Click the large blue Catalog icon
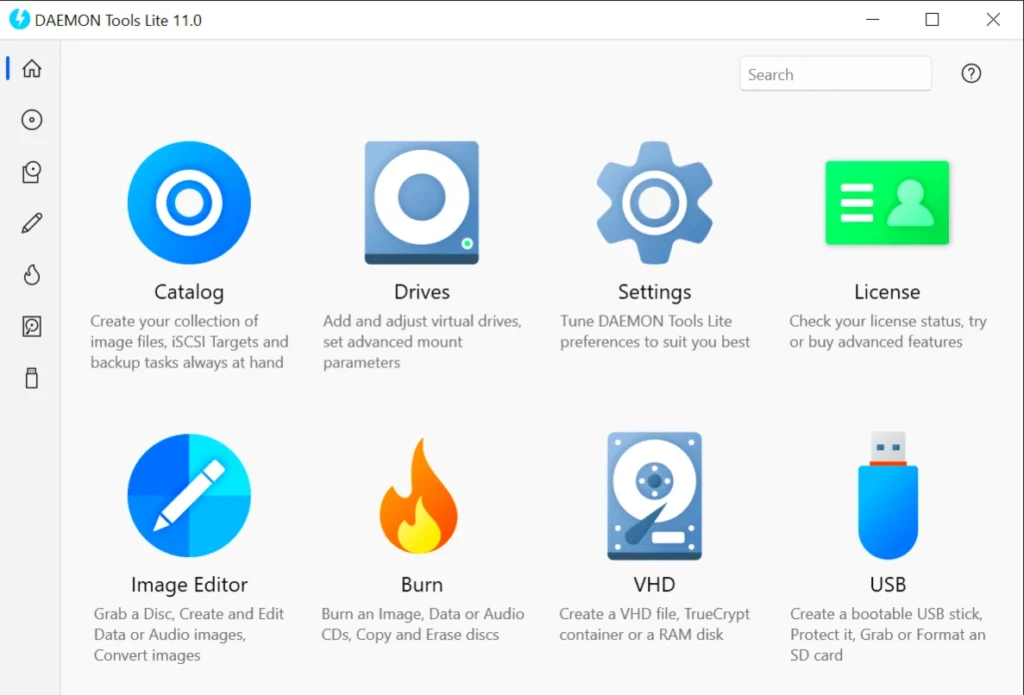Image resolution: width=1024 pixels, height=695 pixels. click(189, 202)
